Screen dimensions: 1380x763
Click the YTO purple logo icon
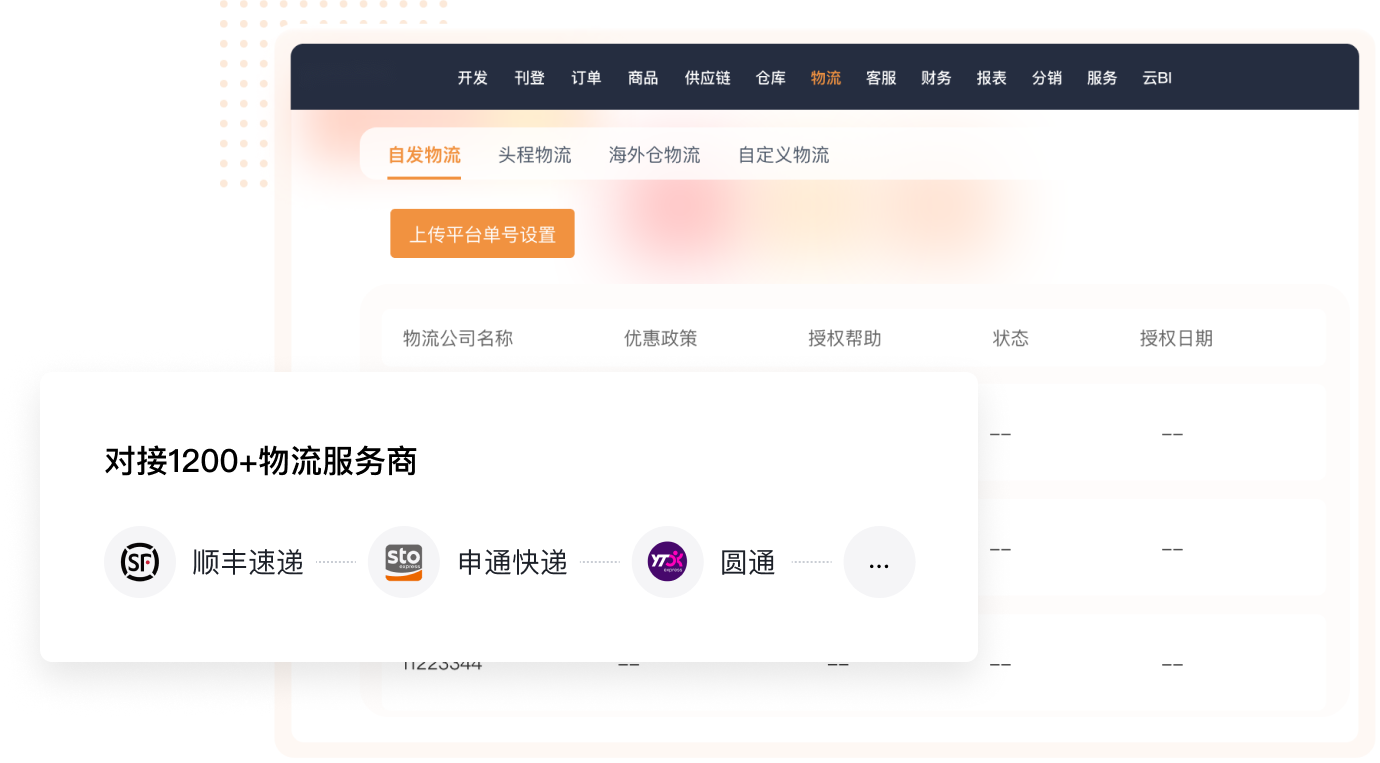[x=667, y=562]
